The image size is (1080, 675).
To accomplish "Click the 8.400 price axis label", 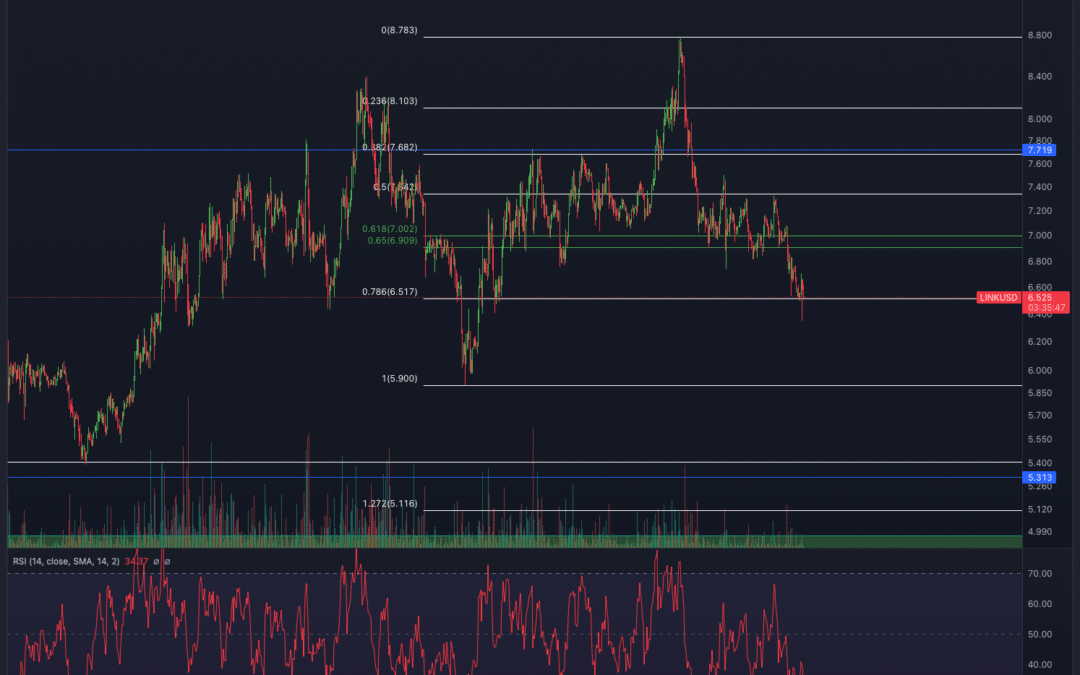I will point(1039,76).
